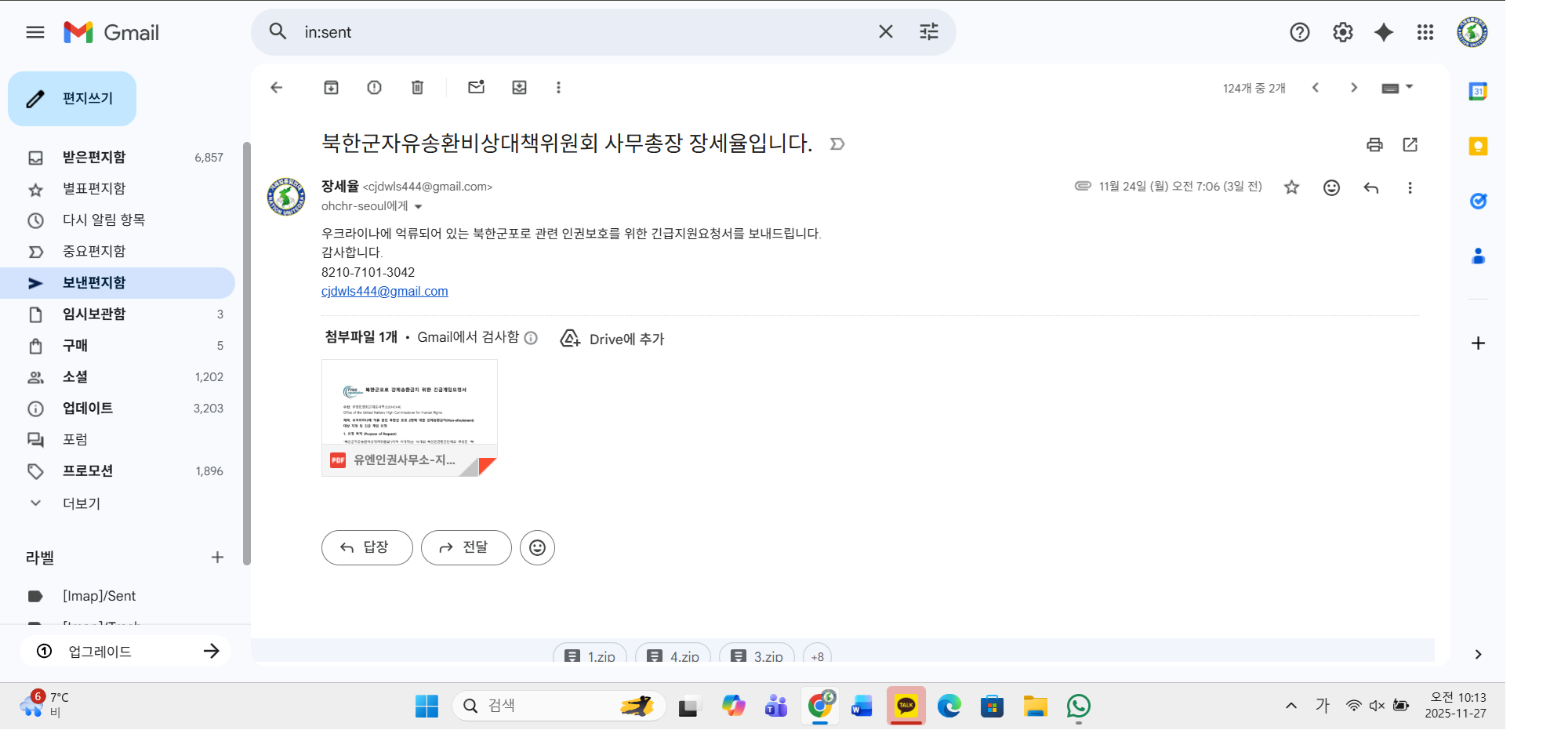Report this email as spam
The image size is (1568, 752).
click(x=374, y=88)
